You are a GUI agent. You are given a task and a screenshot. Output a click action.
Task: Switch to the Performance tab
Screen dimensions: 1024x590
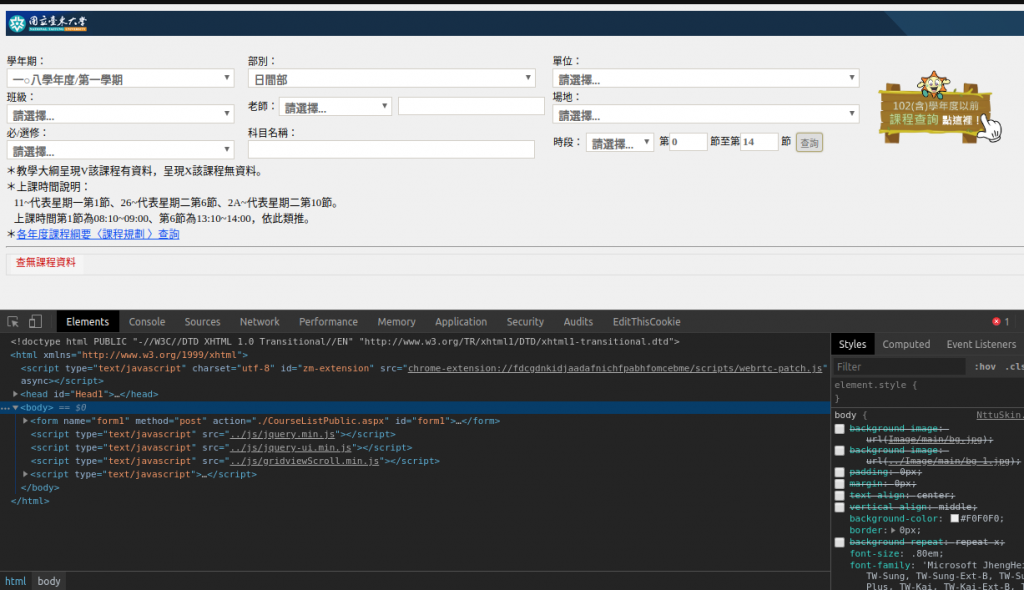[328, 321]
